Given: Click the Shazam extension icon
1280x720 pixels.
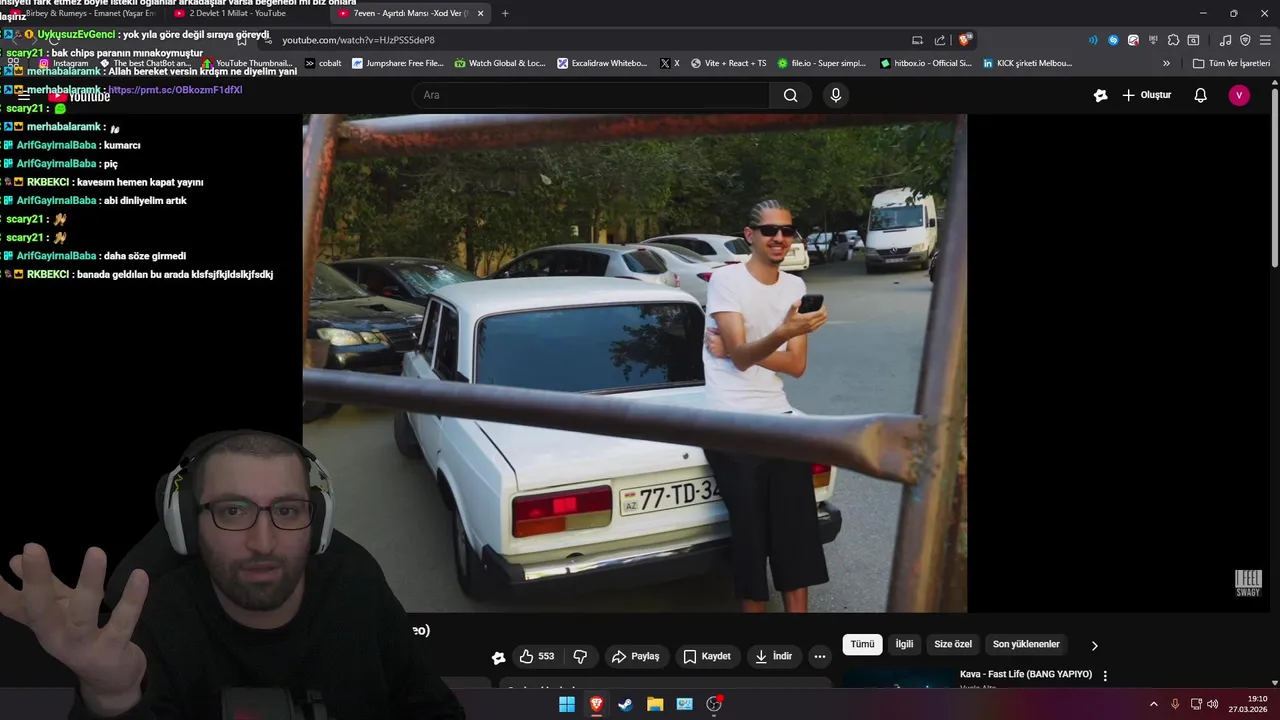Looking at the screenshot, I should (1113, 40).
